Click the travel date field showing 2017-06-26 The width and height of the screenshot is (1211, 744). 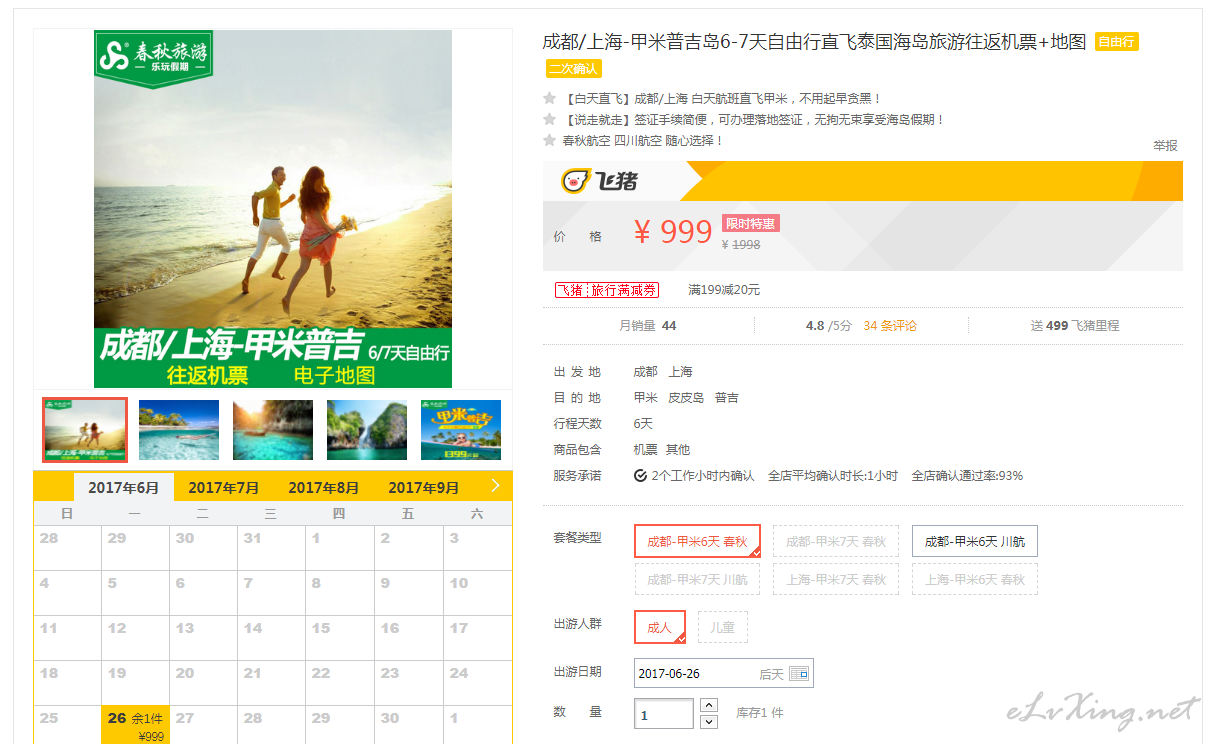pyautogui.click(x=723, y=673)
